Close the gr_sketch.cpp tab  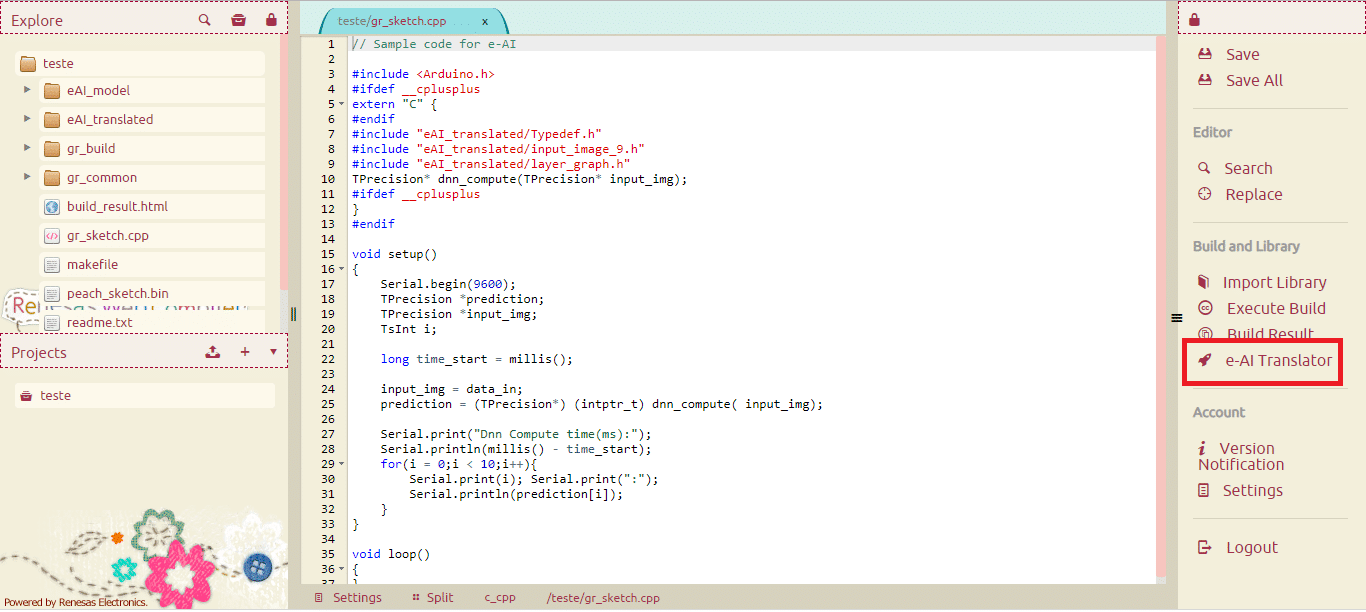pyautogui.click(x=485, y=21)
